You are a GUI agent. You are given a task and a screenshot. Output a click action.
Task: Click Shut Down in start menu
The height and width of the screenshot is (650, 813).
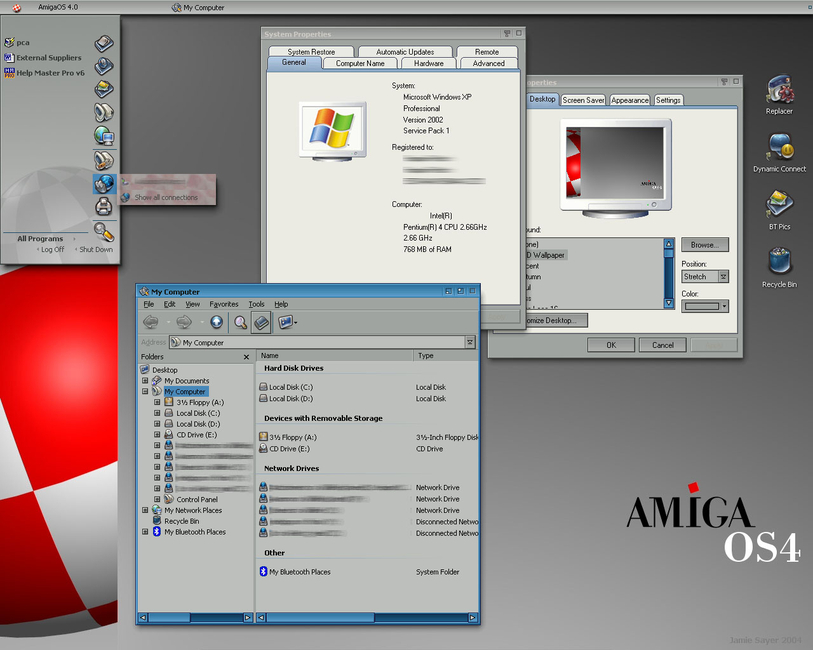tap(95, 249)
